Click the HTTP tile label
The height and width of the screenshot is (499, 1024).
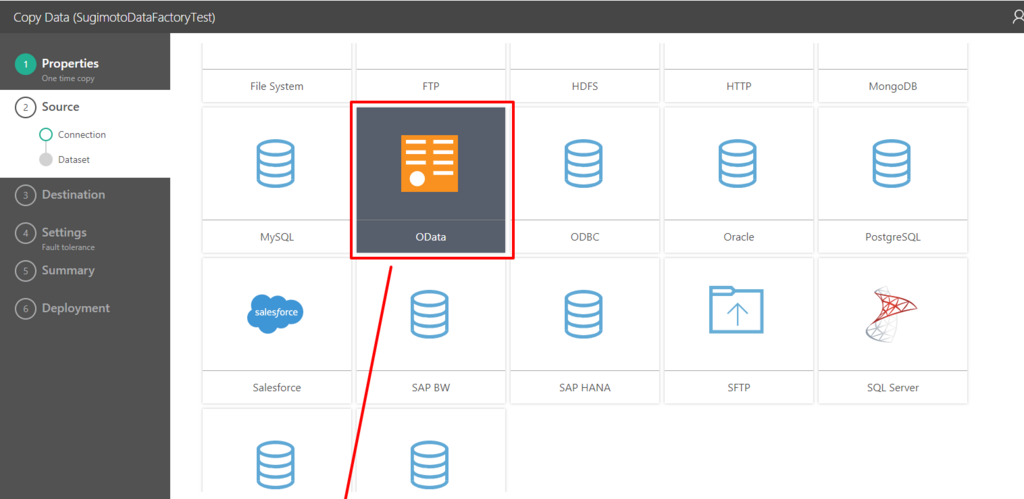click(x=739, y=86)
